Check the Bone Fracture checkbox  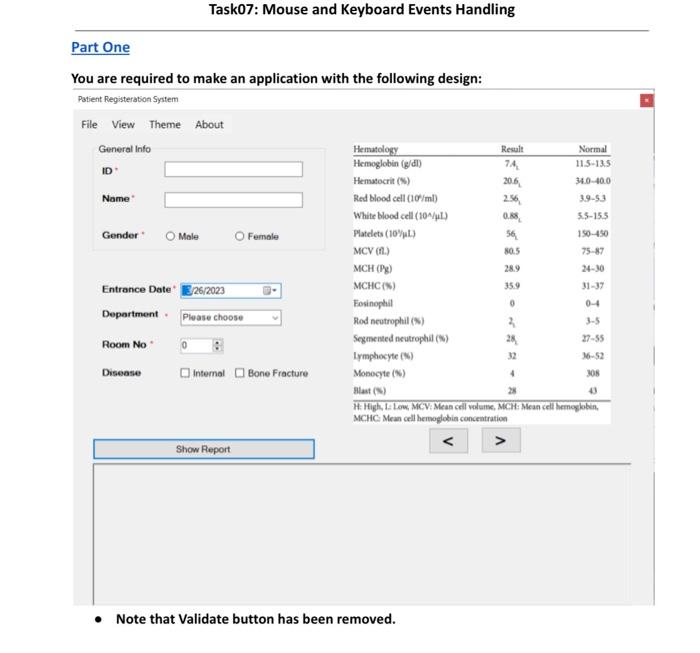[240, 373]
